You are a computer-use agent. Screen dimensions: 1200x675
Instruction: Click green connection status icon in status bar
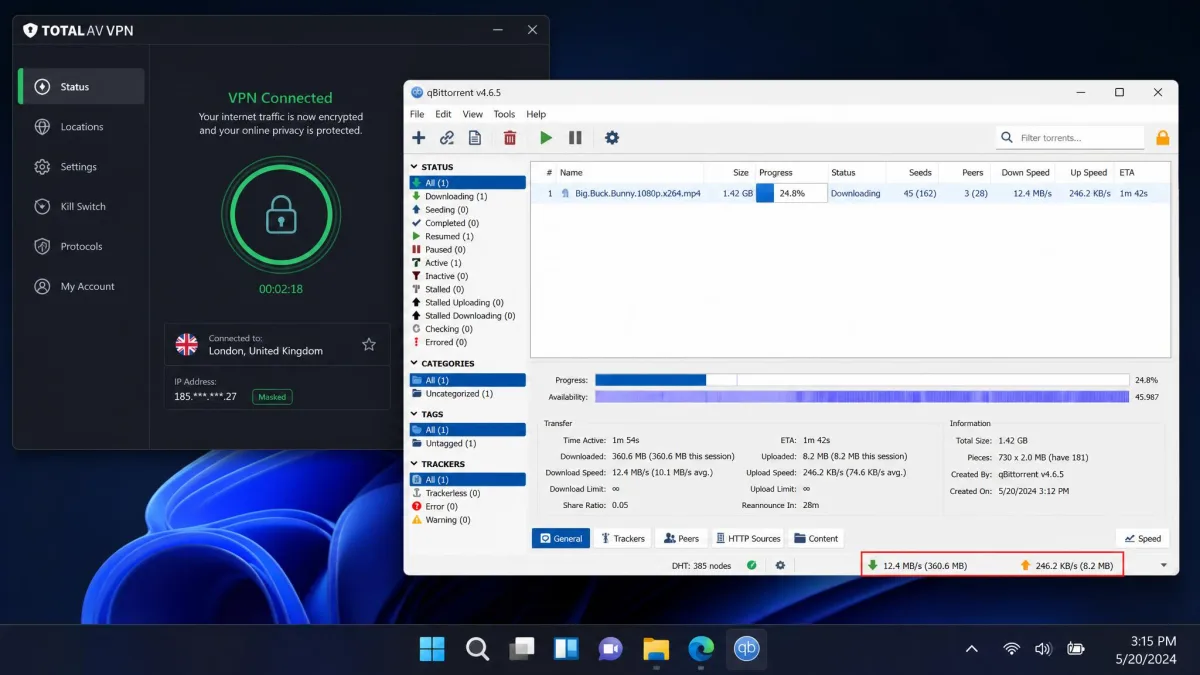[752, 566]
